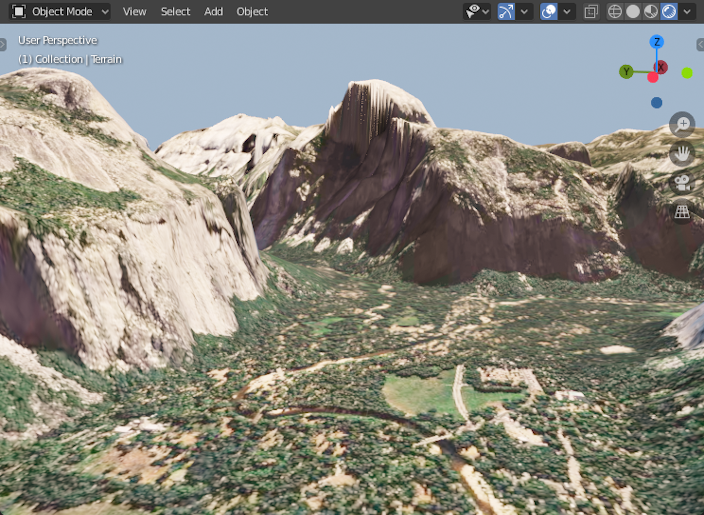Viewport: 704px width, 515px height.
Task: Toggle viewport gizmos display
Action: coord(506,12)
